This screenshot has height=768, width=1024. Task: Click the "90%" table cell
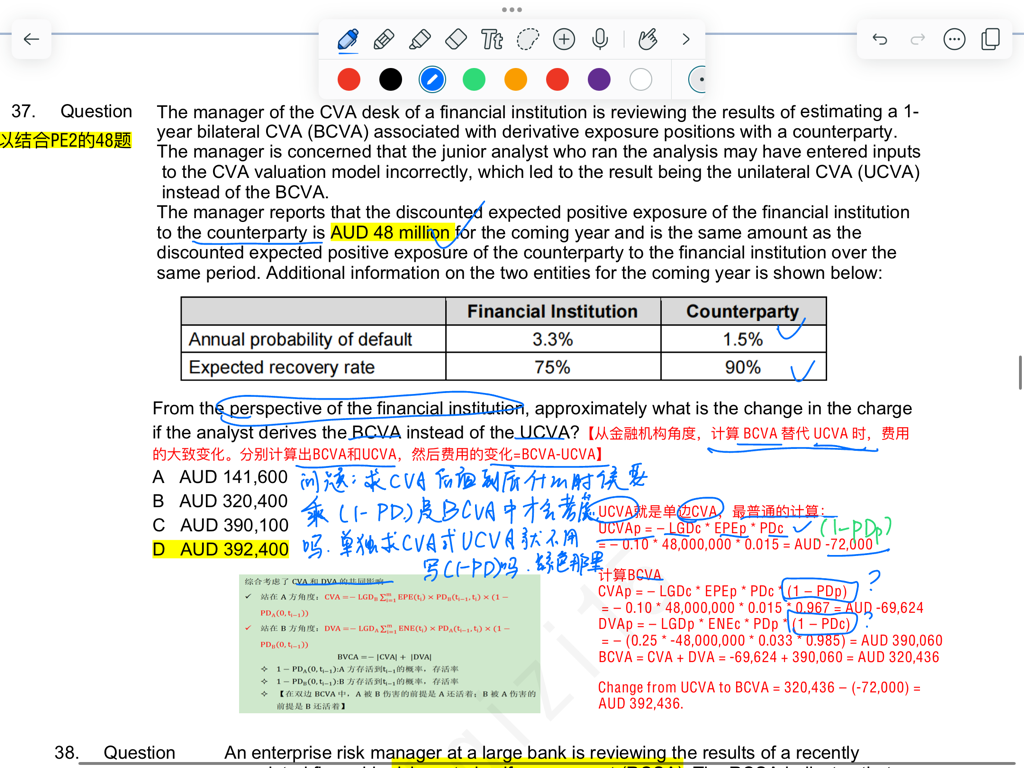743,367
